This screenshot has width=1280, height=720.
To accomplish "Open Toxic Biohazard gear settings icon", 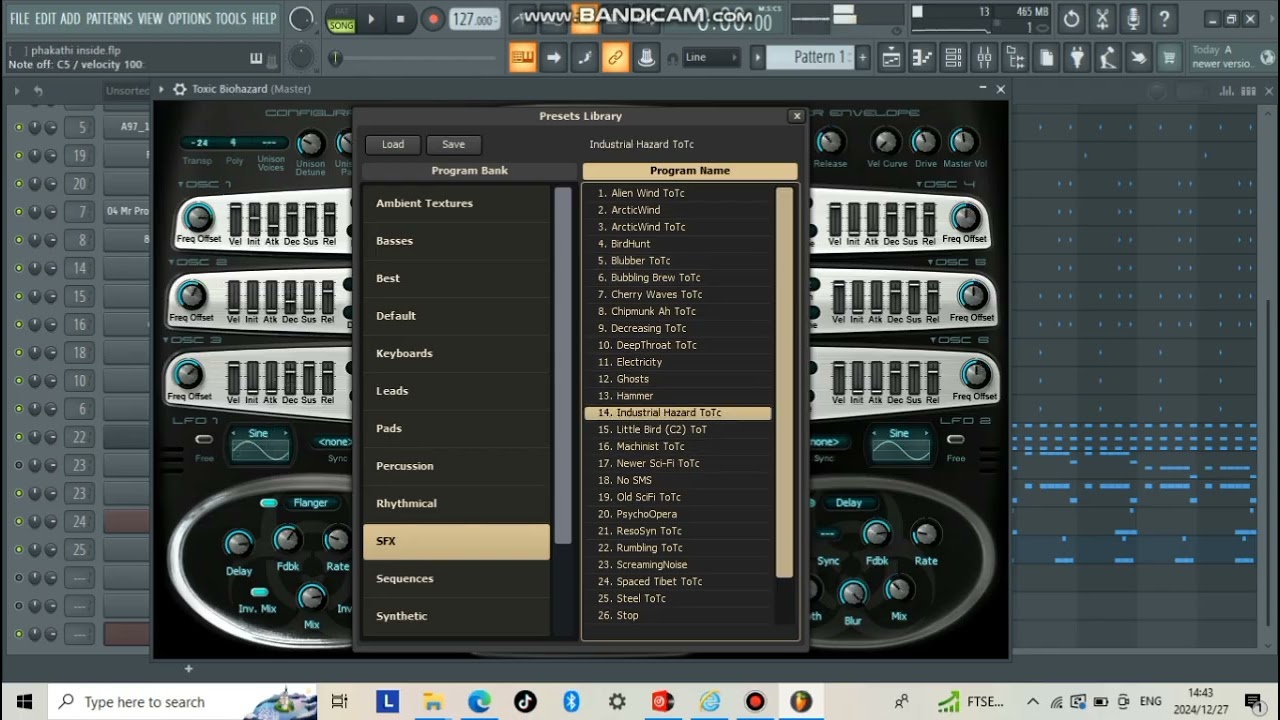I will [180, 89].
